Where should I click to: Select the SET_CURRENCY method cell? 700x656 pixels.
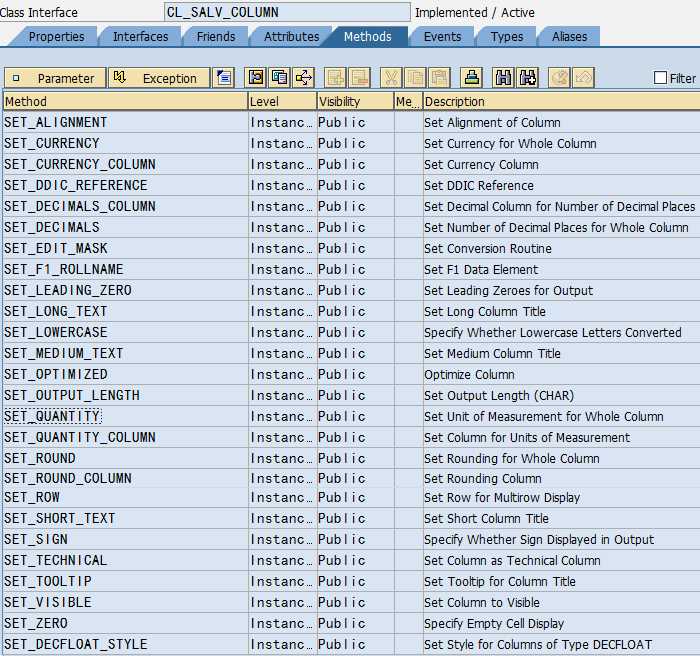click(x=125, y=143)
